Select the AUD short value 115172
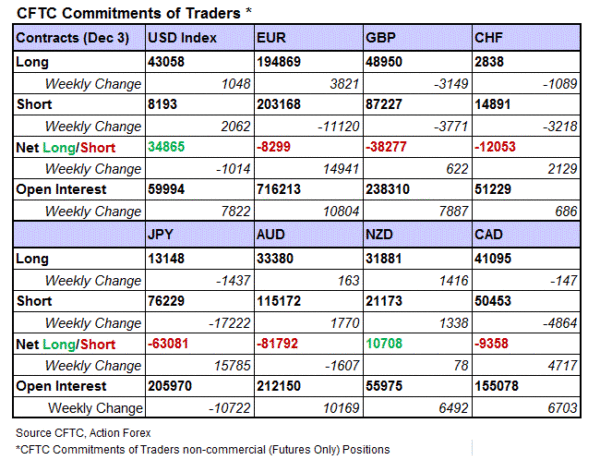Screen dimensions: 600x472 279,302
